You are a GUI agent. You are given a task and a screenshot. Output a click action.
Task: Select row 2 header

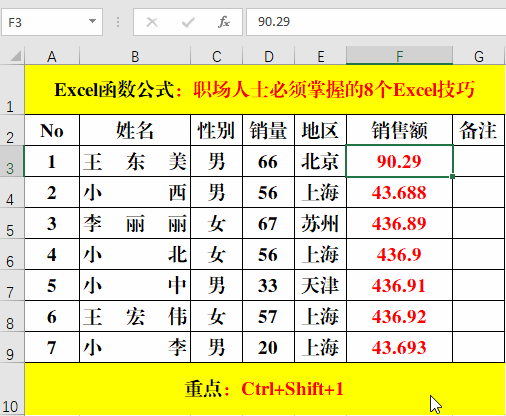[12, 130]
